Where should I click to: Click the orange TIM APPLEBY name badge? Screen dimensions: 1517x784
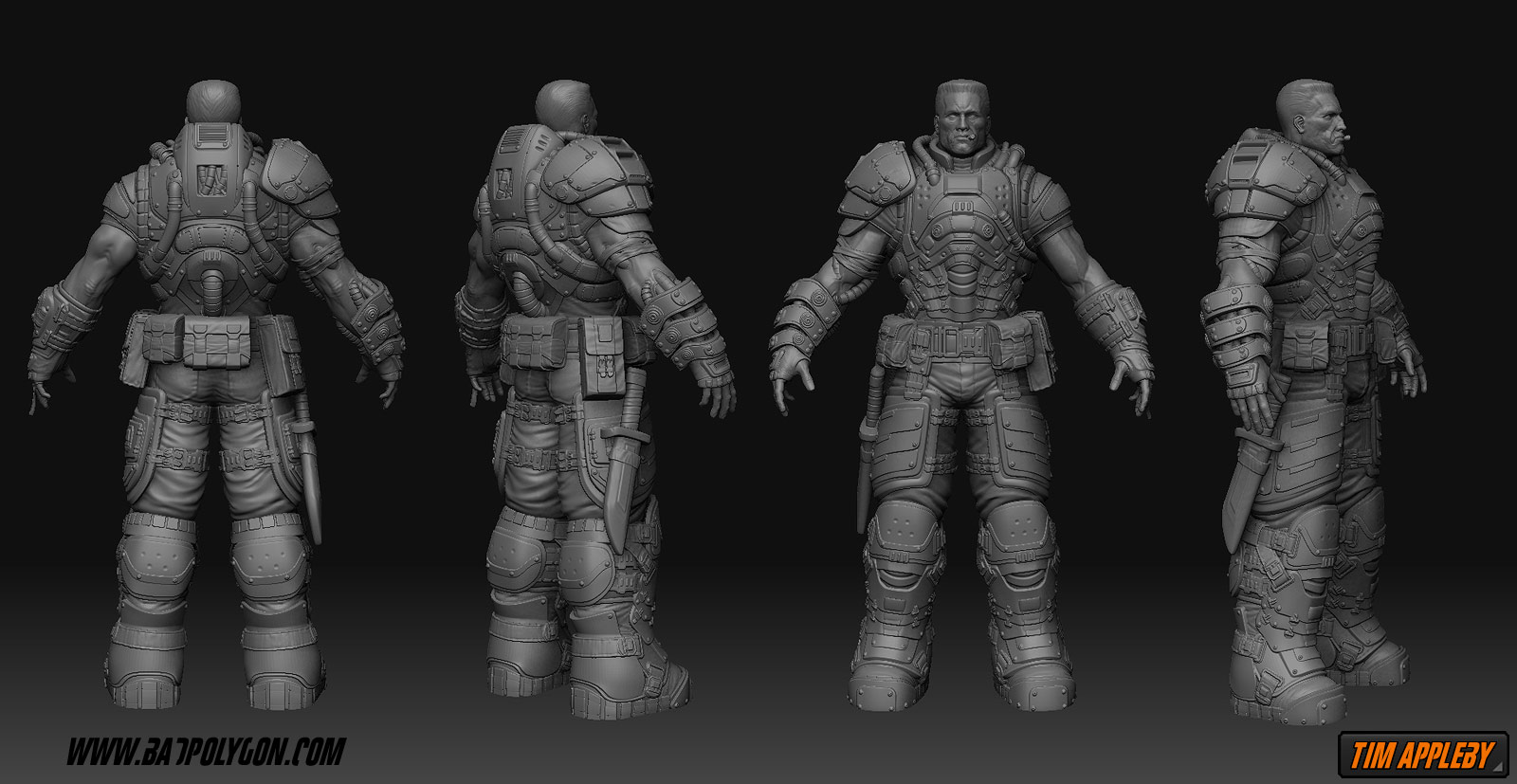pyautogui.click(x=1423, y=755)
